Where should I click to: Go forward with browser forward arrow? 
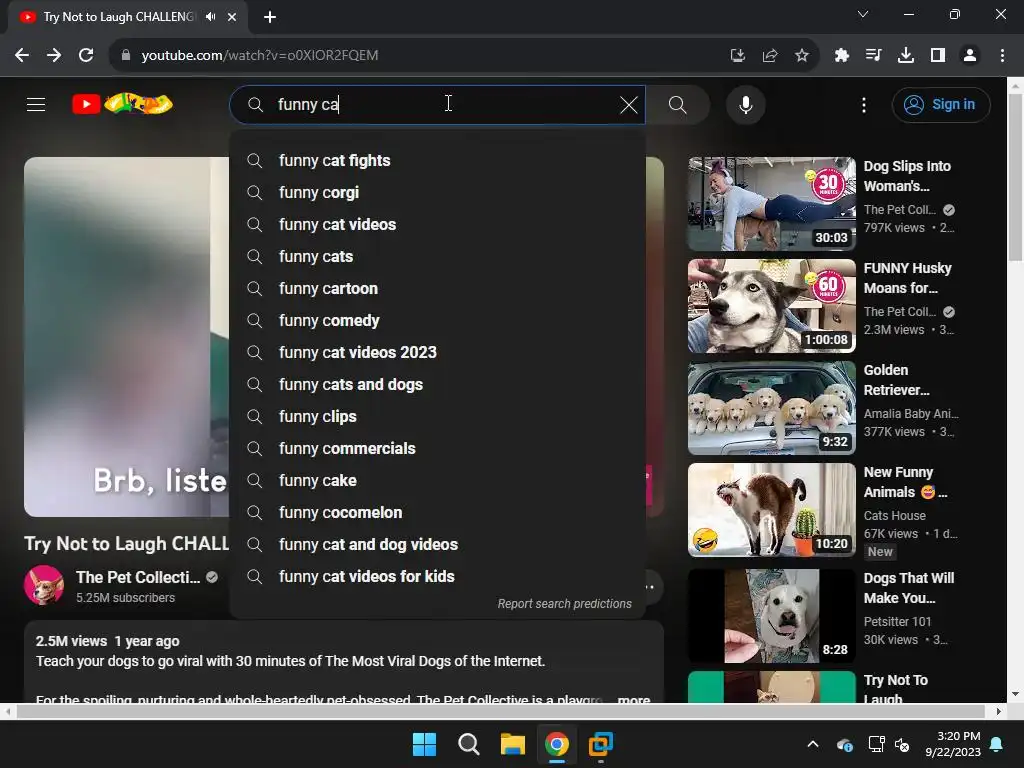point(54,56)
